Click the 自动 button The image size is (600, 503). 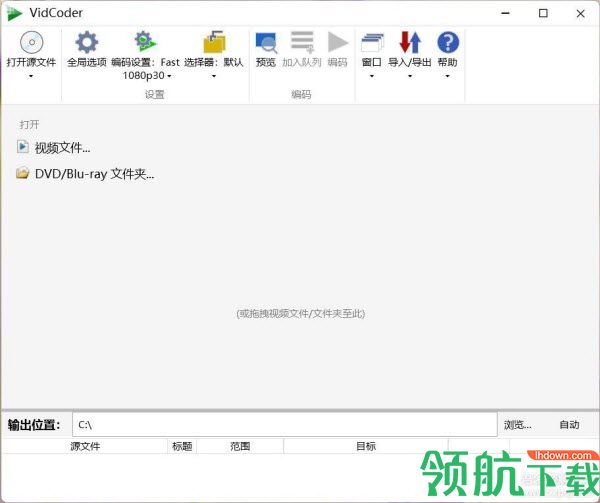click(569, 425)
